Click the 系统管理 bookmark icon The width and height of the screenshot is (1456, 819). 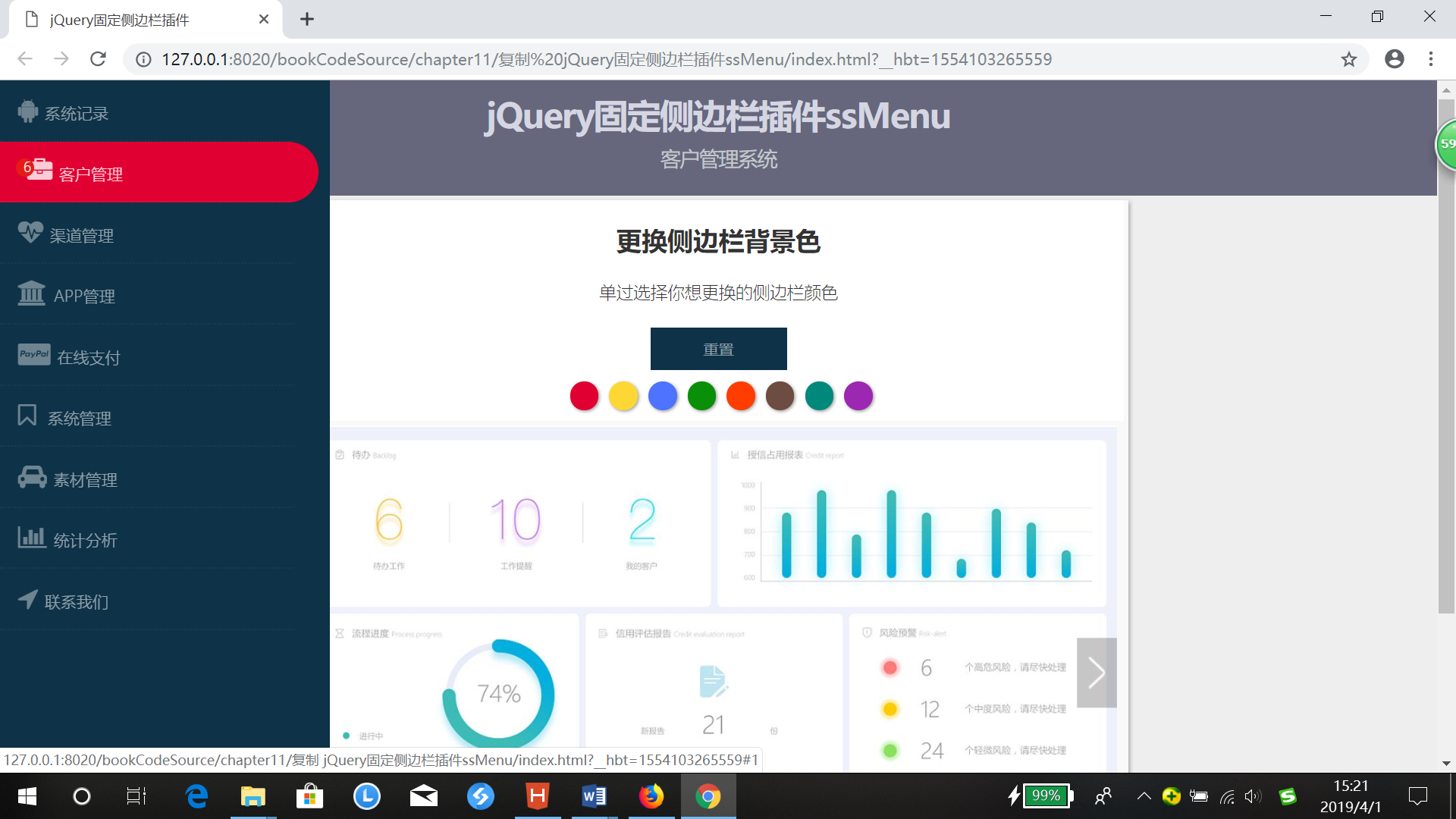[27, 416]
